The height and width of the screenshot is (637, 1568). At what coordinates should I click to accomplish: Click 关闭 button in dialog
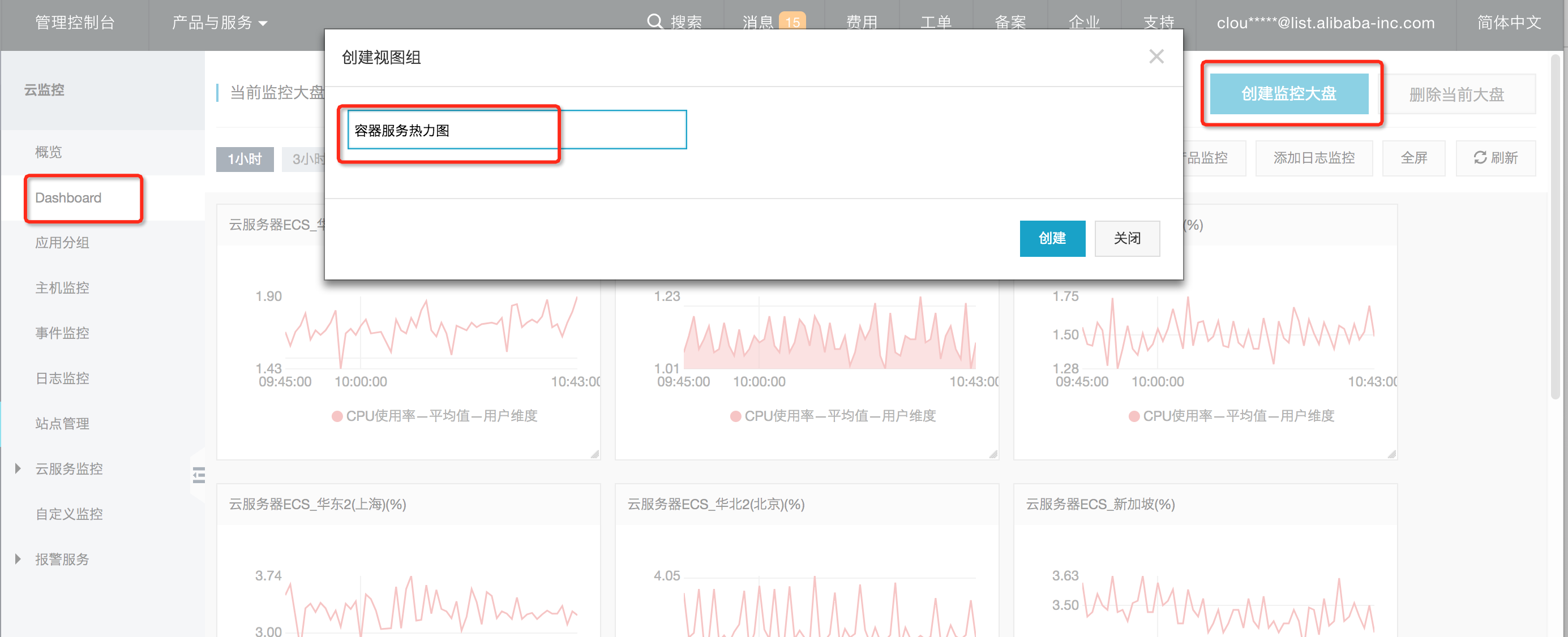[1126, 239]
